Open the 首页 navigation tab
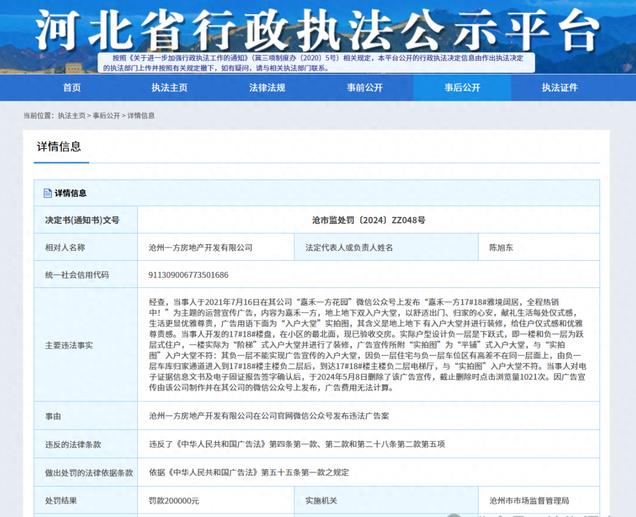 [x=72, y=88]
